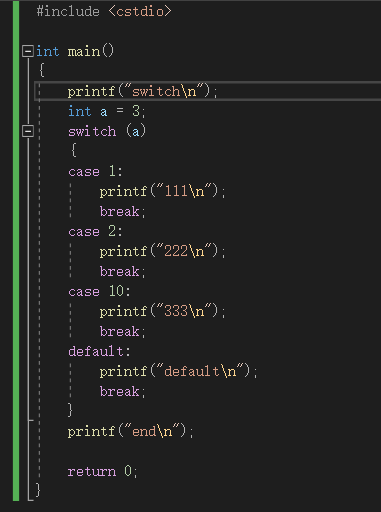Click the return 0 statement
Image resolution: width=381 pixels, height=512 pixels.
tap(102, 472)
